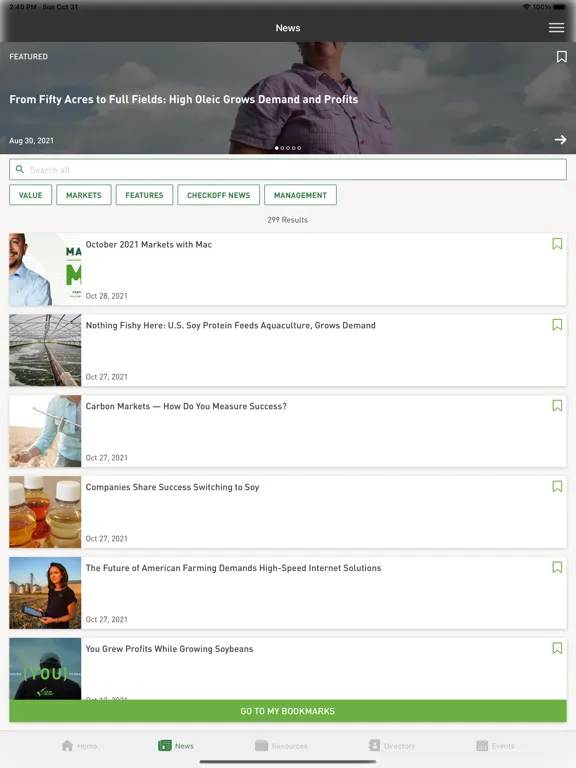
Task: Bookmark October 2021 Markets with Mac
Action: pyautogui.click(x=557, y=243)
